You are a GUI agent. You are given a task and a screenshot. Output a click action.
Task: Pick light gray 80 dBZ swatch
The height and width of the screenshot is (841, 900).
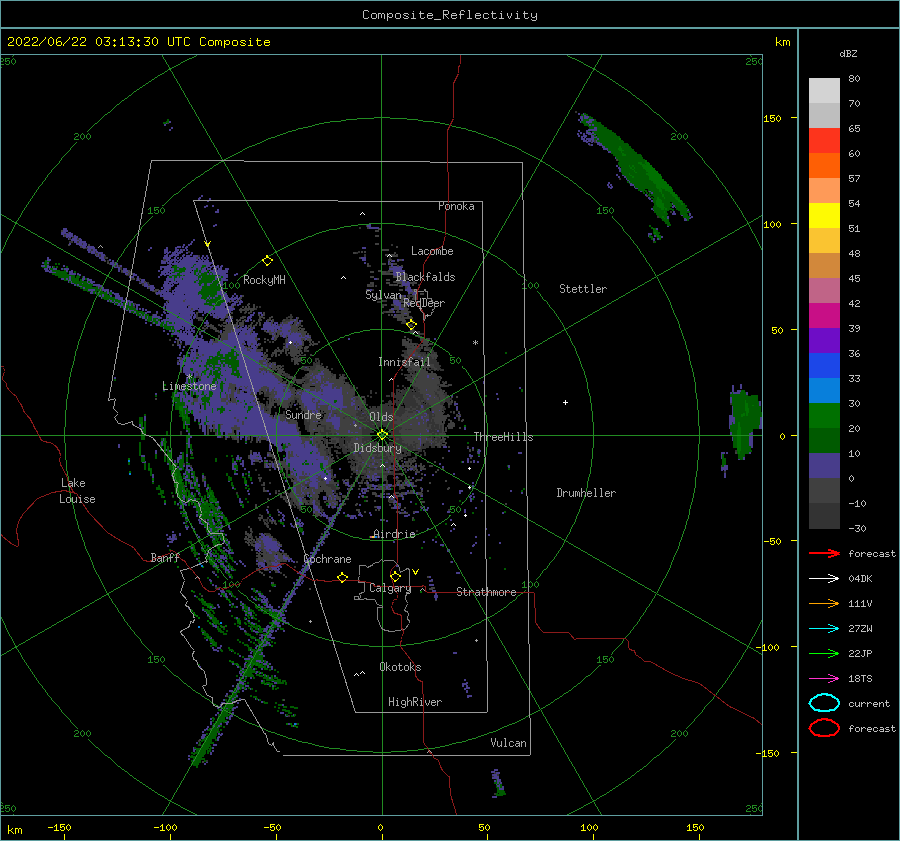824,90
